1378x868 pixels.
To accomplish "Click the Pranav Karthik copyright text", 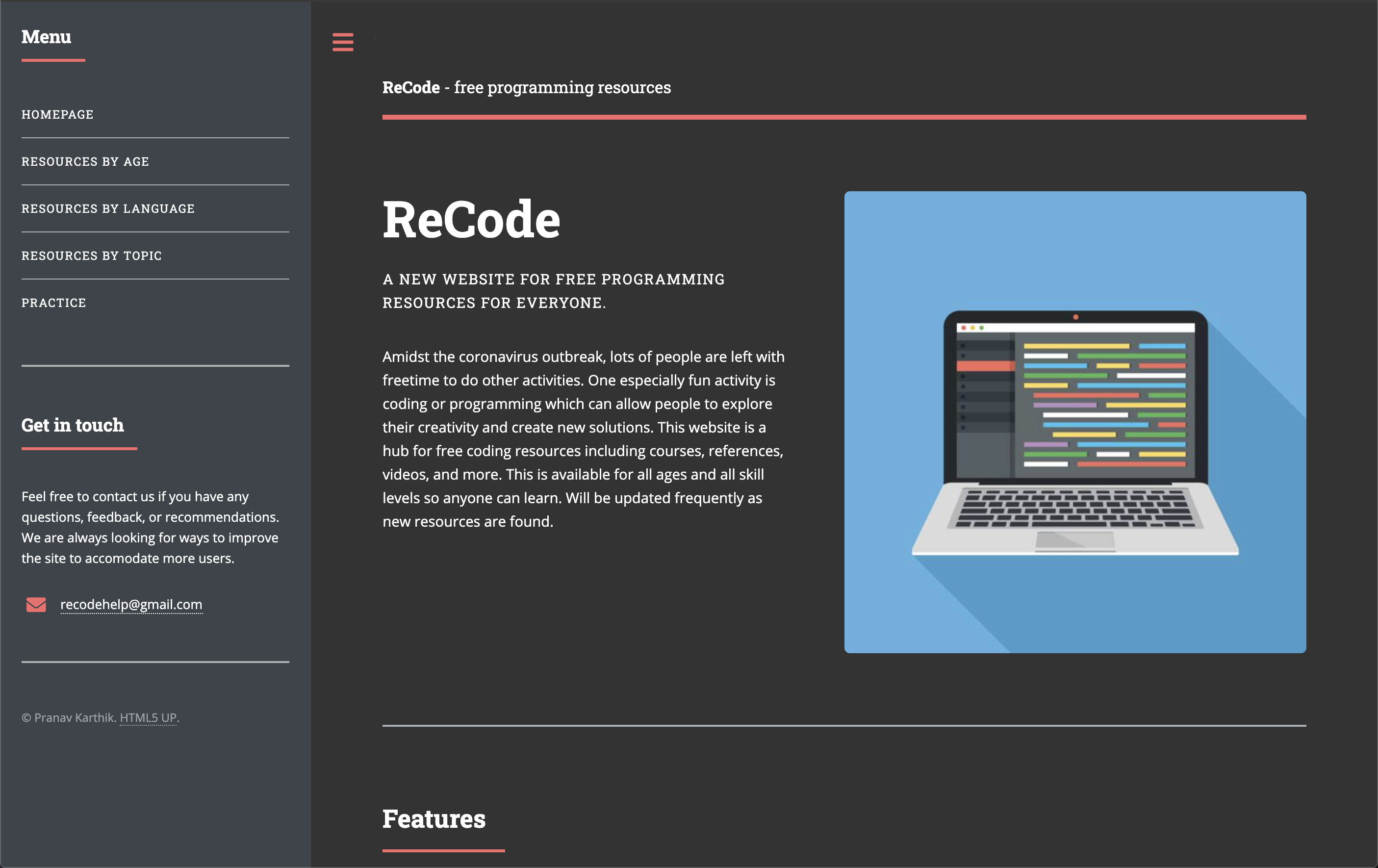I will coord(69,717).
